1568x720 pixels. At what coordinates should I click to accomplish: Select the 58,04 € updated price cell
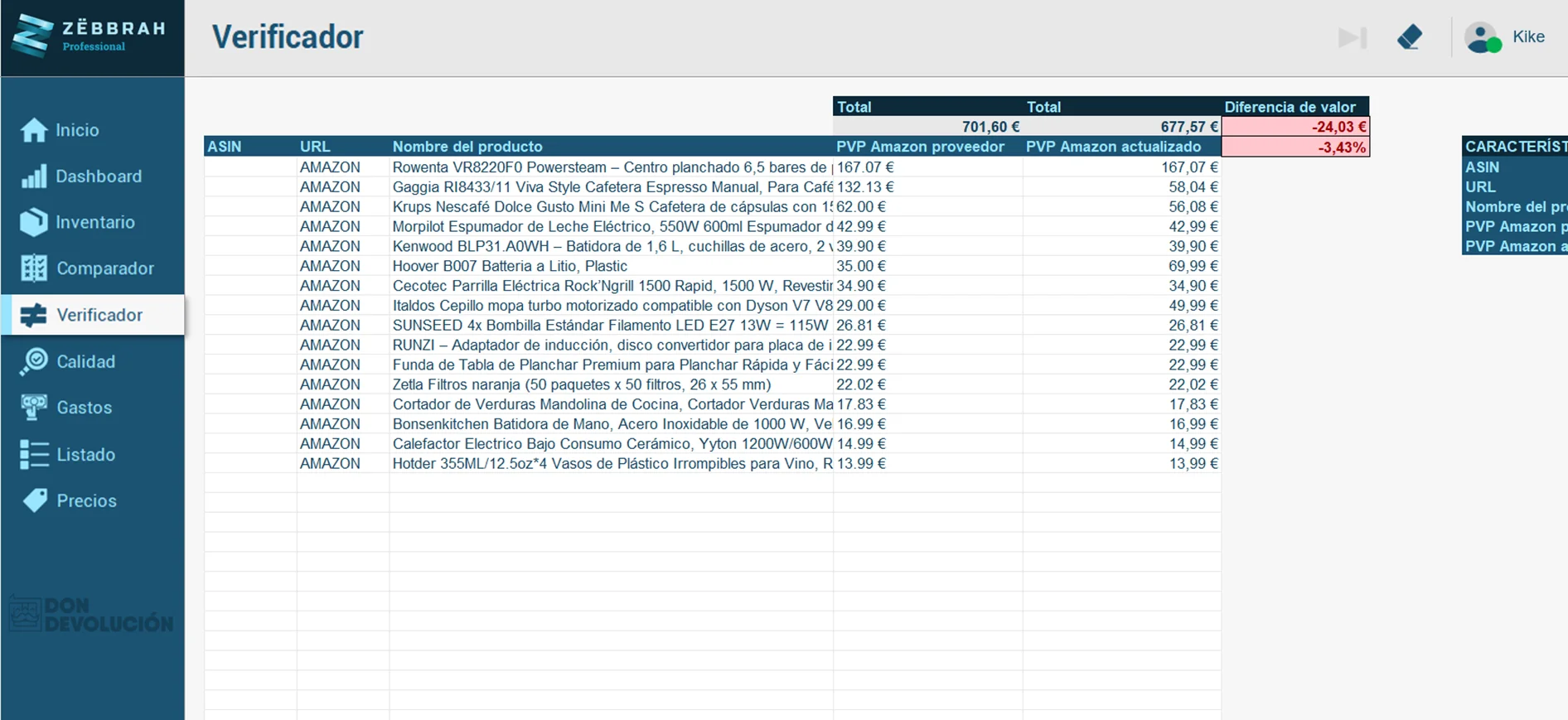click(x=1122, y=187)
